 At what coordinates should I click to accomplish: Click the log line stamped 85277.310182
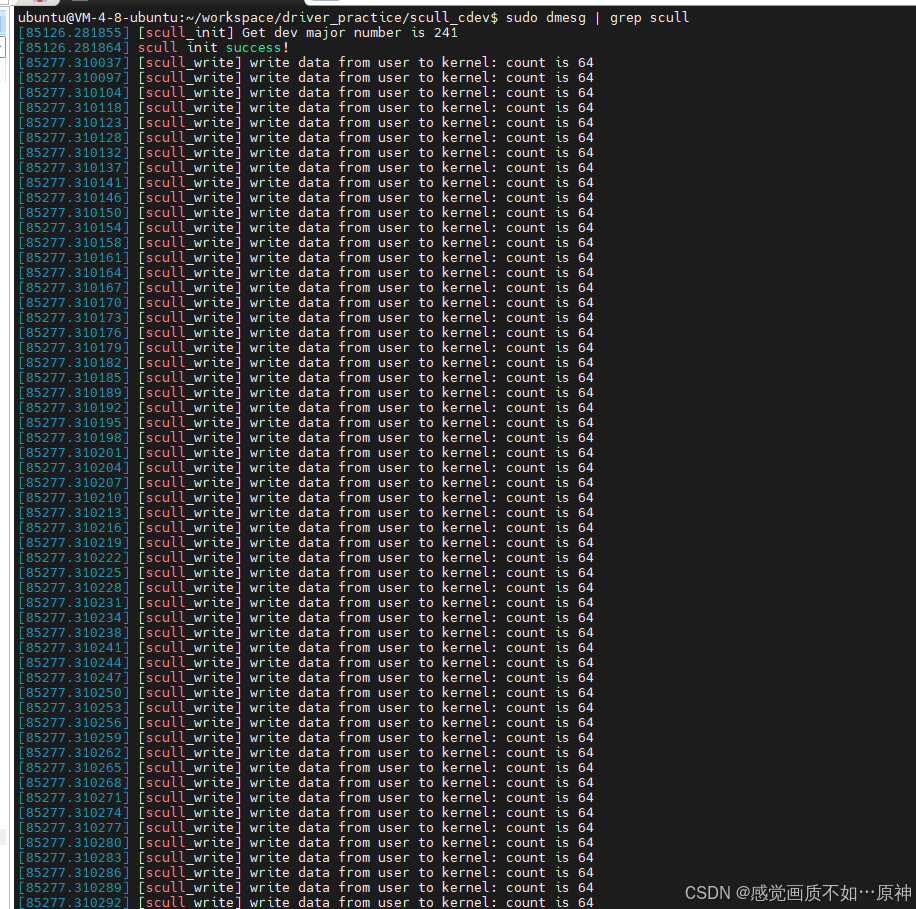306,363
